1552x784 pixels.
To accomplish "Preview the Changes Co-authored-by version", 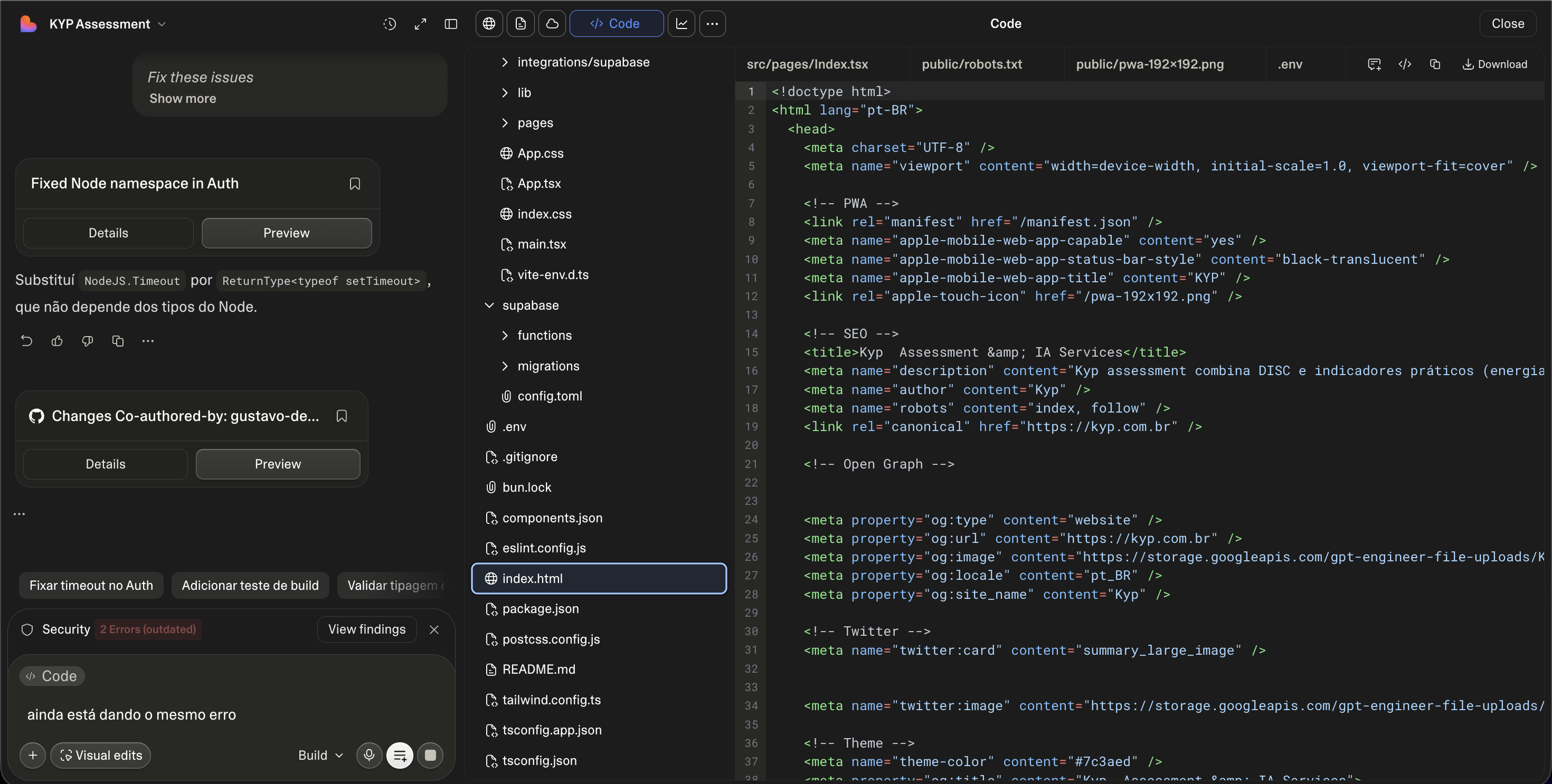I will pyautogui.click(x=278, y=464).
